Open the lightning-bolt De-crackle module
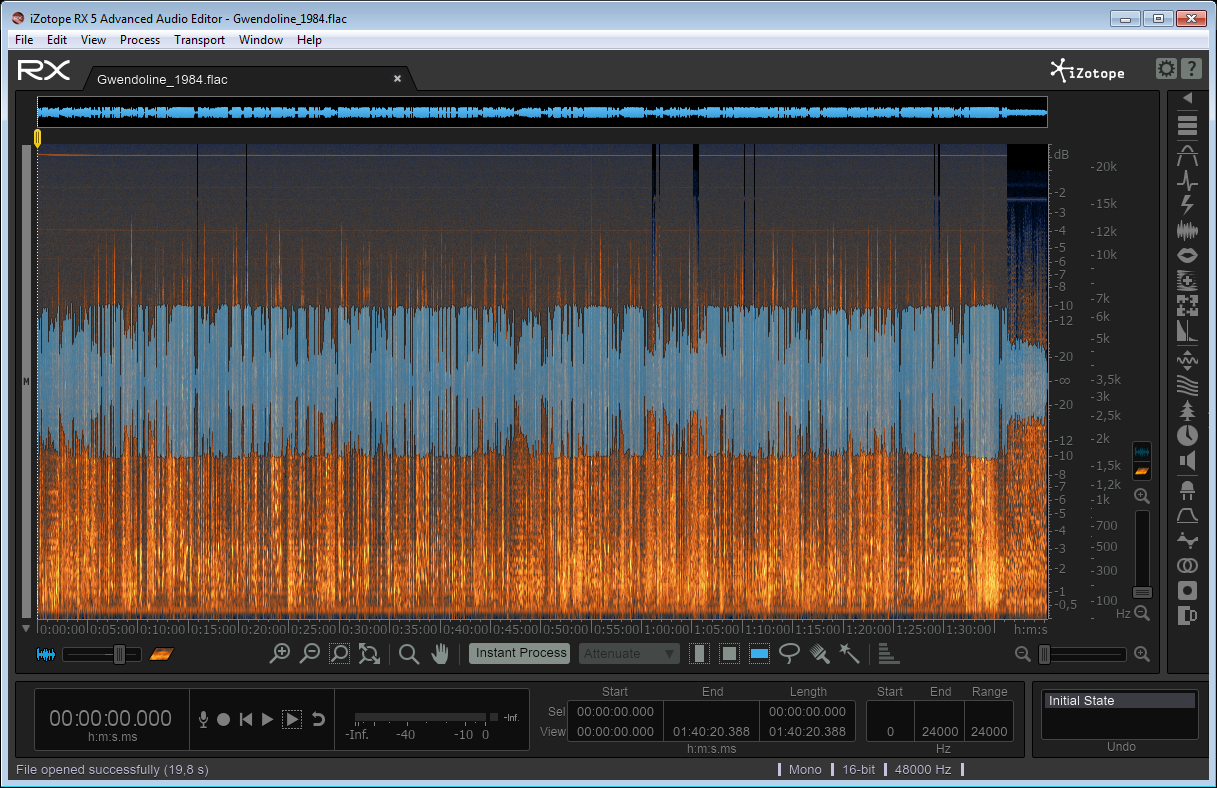Image resolution: width=1217 pixels, height=788 pixels. 1187,205
